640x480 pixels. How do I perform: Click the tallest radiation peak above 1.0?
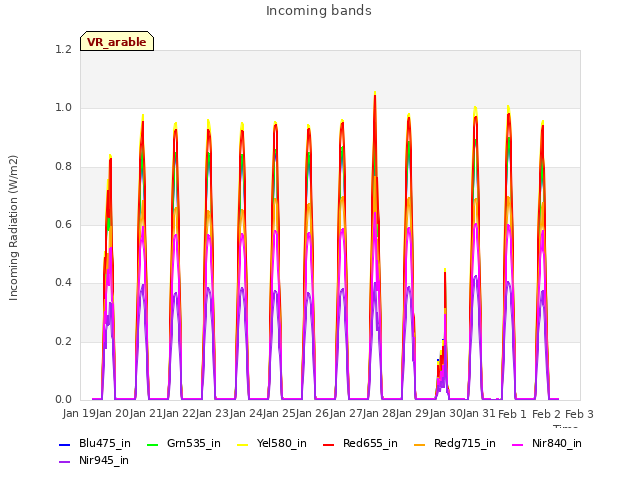click(x=375, y=94)
